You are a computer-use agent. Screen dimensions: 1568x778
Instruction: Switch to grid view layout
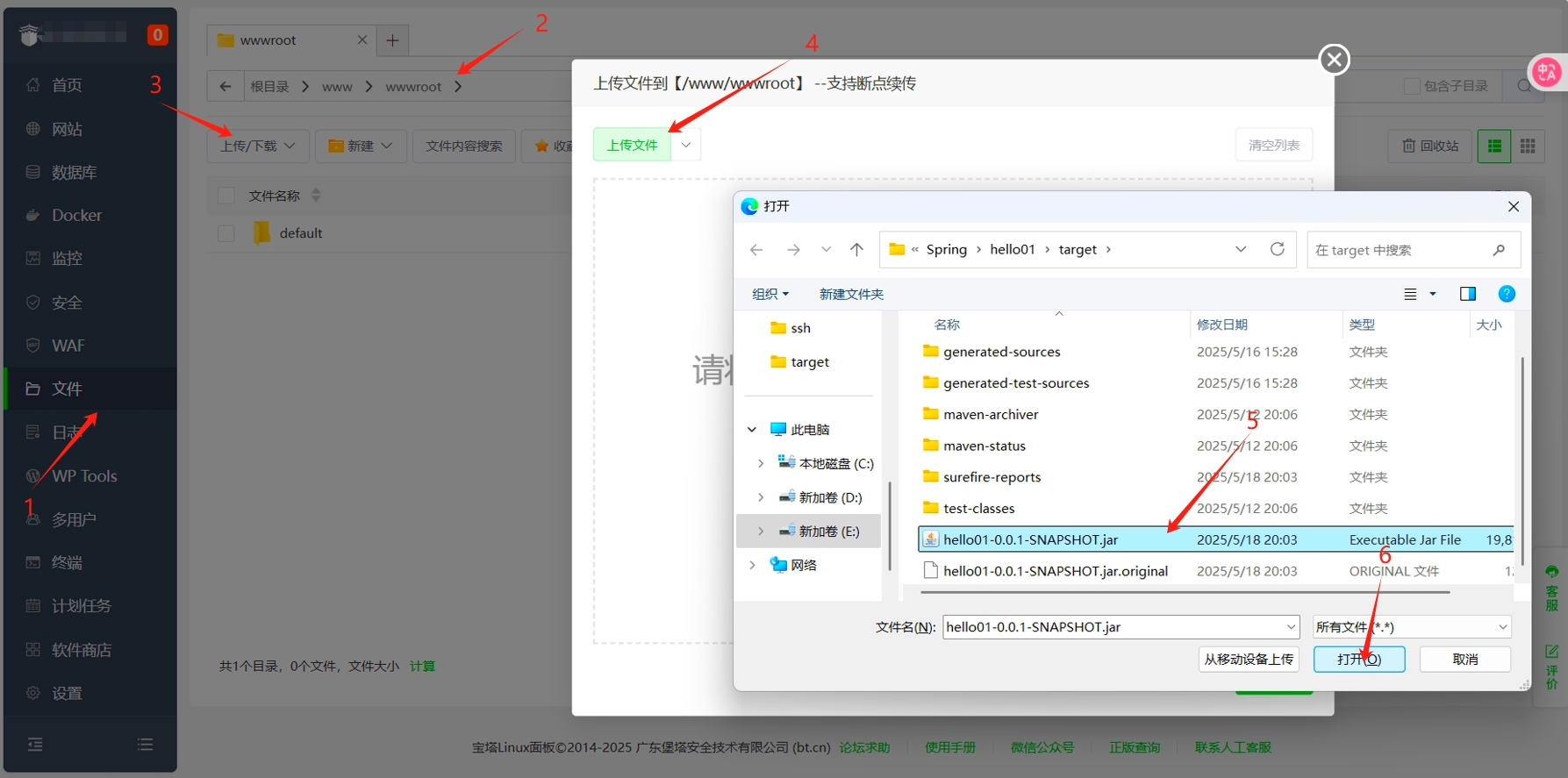1528,146
